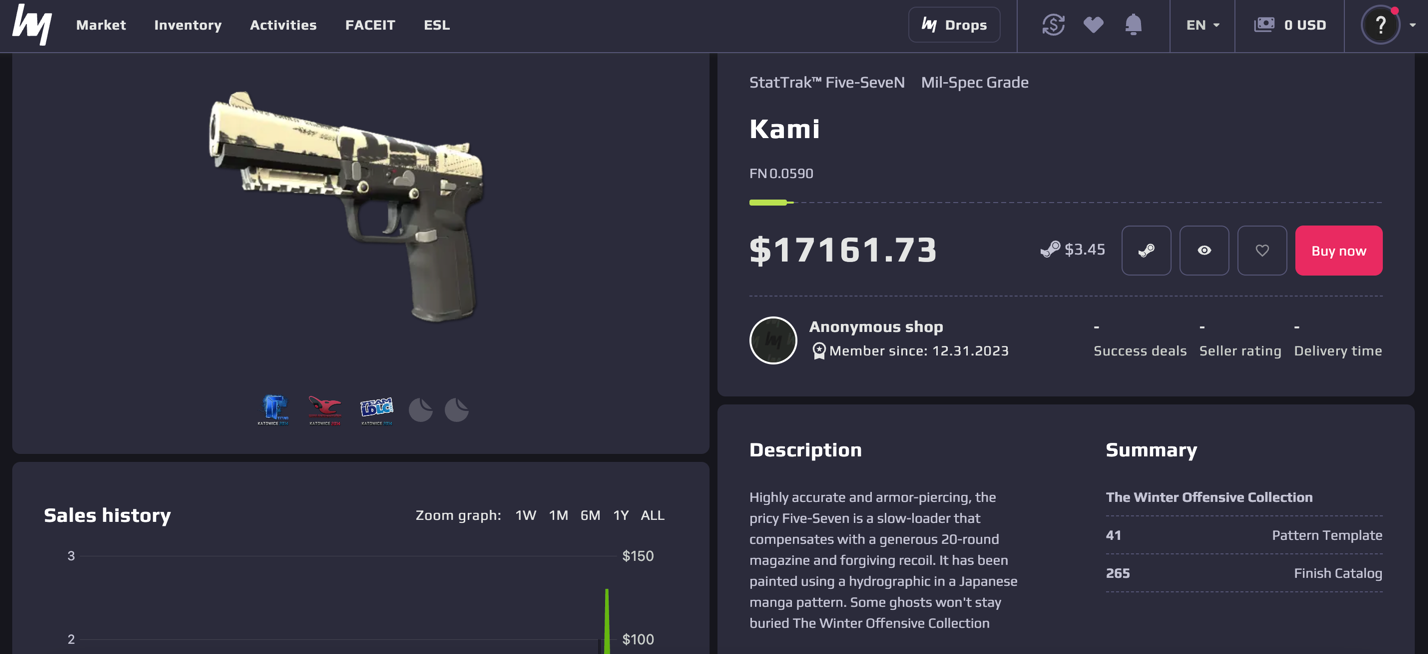This screenshot has height=654, width=1428.
Task: Go to the ESL section
Action: click(437, 25)
